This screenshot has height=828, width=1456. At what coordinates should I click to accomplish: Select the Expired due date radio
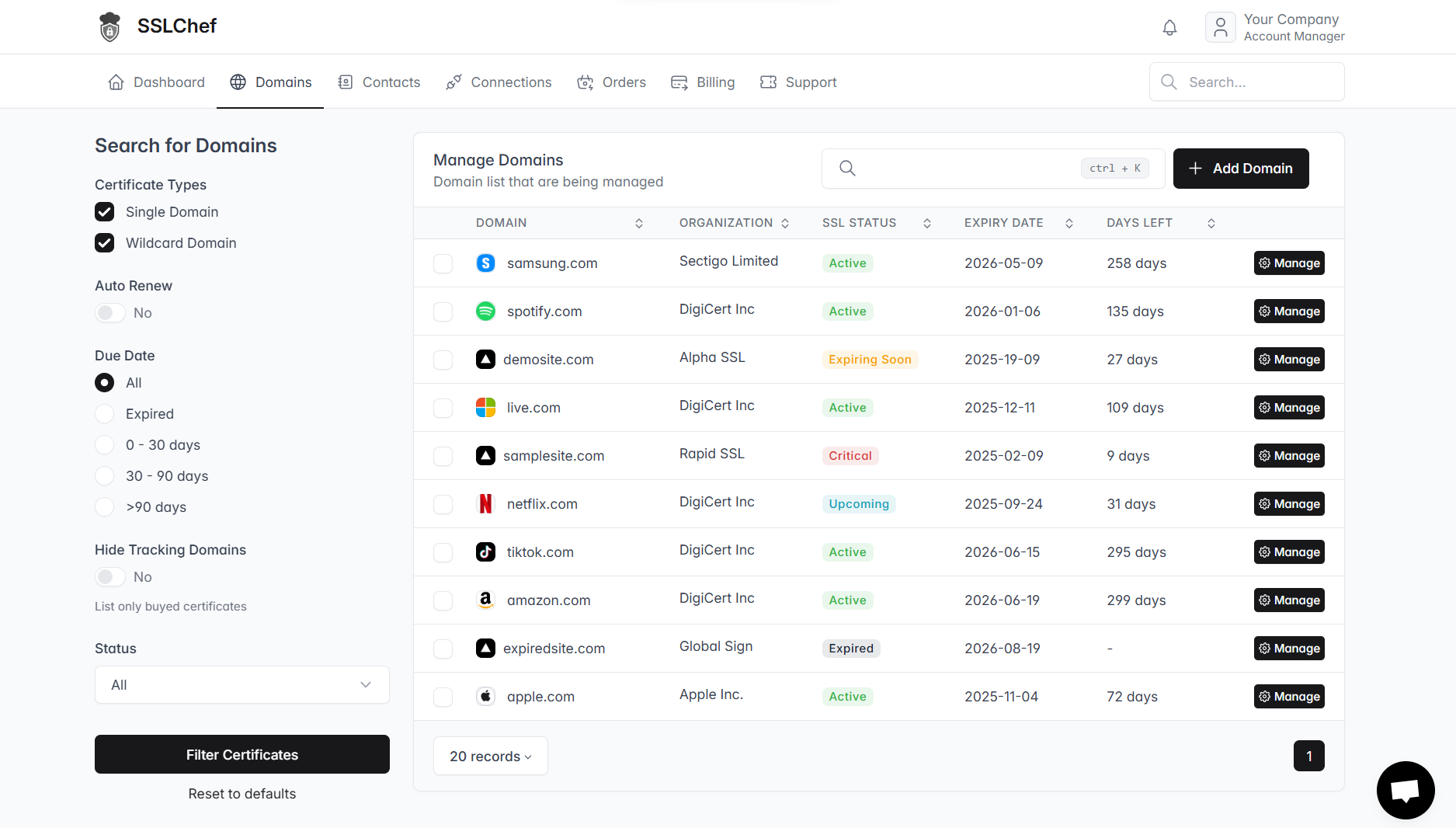click(105, 414)
